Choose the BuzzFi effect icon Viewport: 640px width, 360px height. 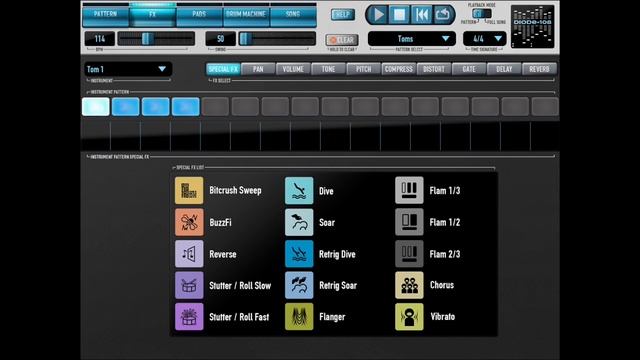pyautogui.click(x=189, y=222)
